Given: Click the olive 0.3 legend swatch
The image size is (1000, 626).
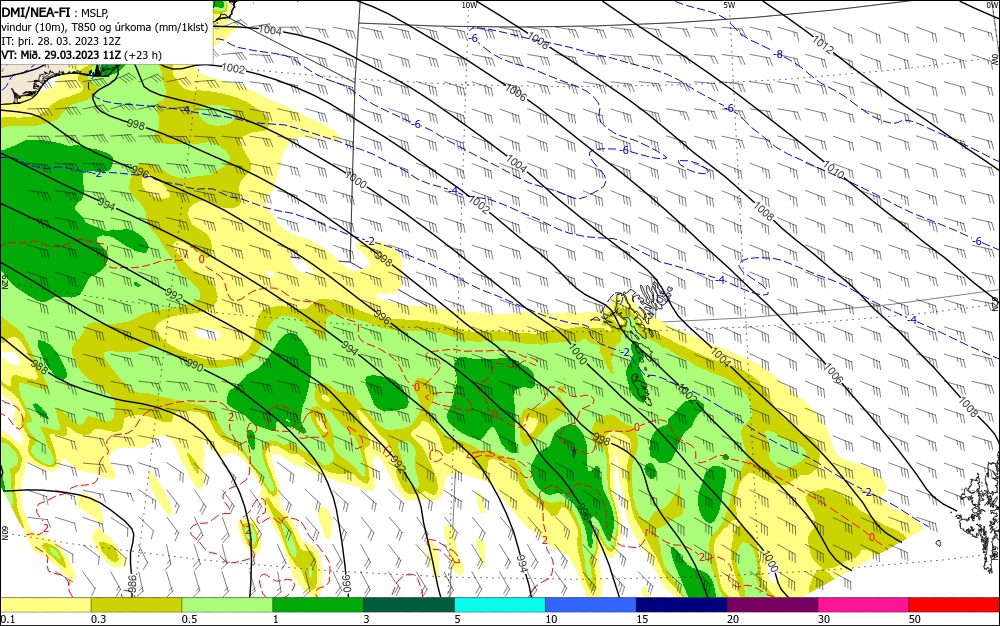Looking at the screenshot, I should [136, 605].
